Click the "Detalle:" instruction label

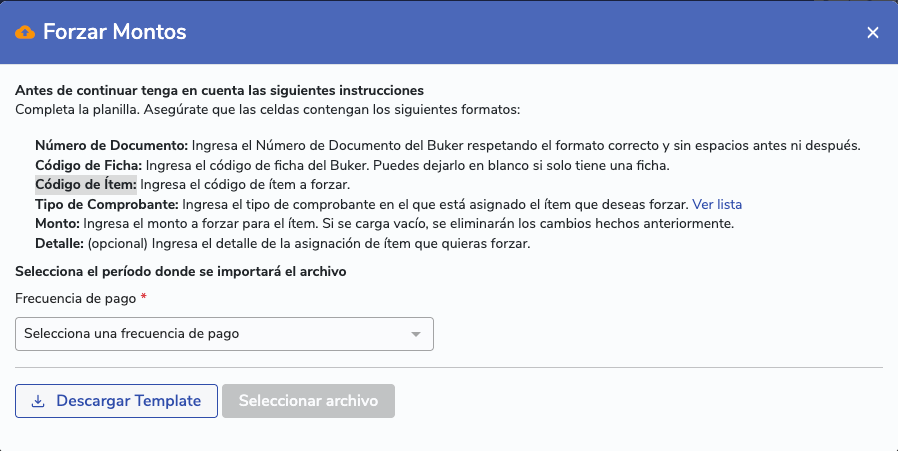pos(59,243)
